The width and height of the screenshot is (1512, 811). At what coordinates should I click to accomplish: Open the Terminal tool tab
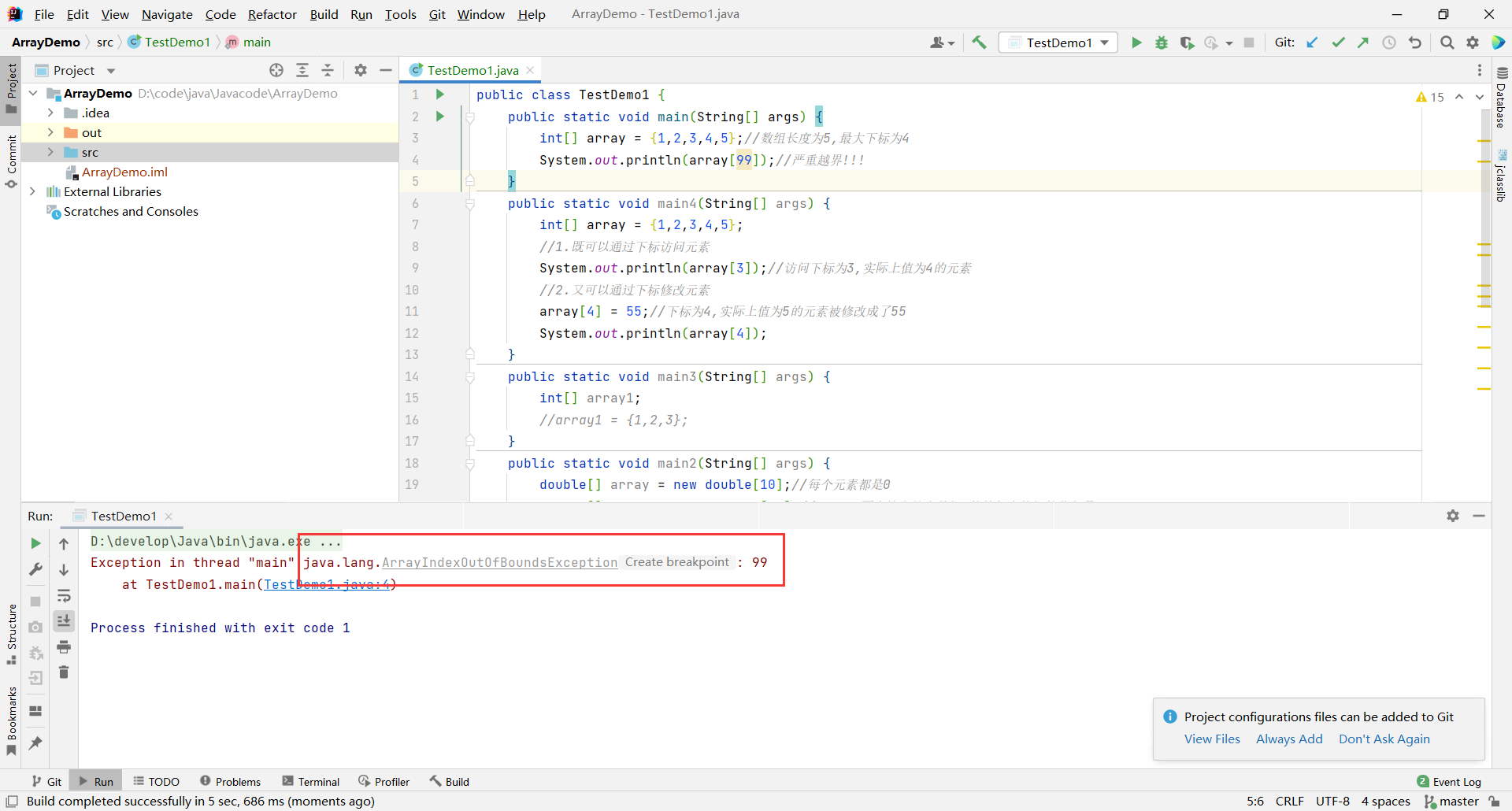pyautogui.click(x=311, y=781)
